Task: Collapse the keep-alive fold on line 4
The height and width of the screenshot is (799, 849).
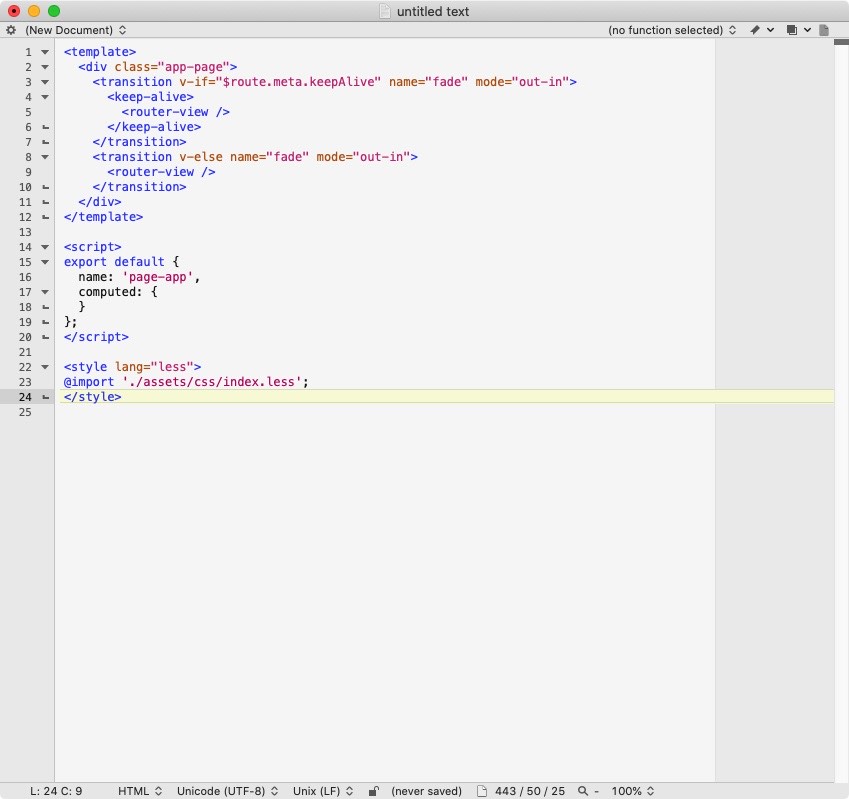Action: 45,97
